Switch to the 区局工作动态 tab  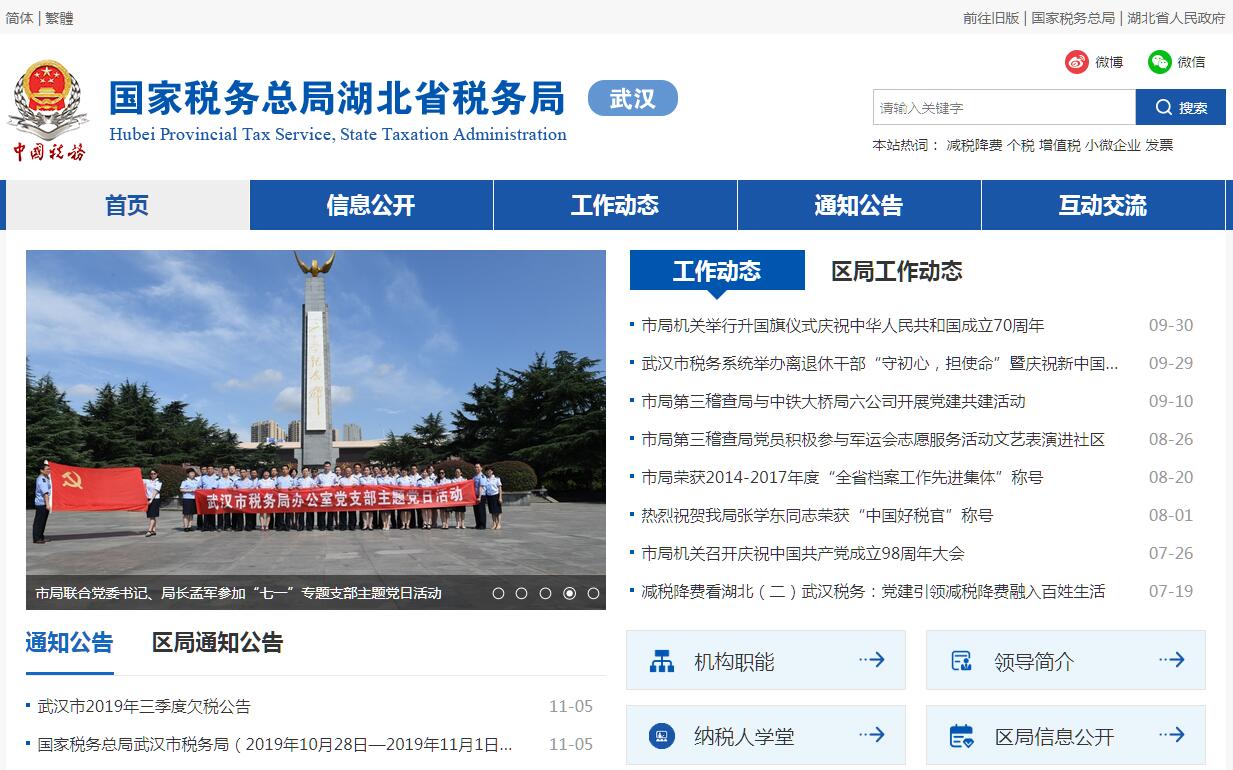pos(896,271)
